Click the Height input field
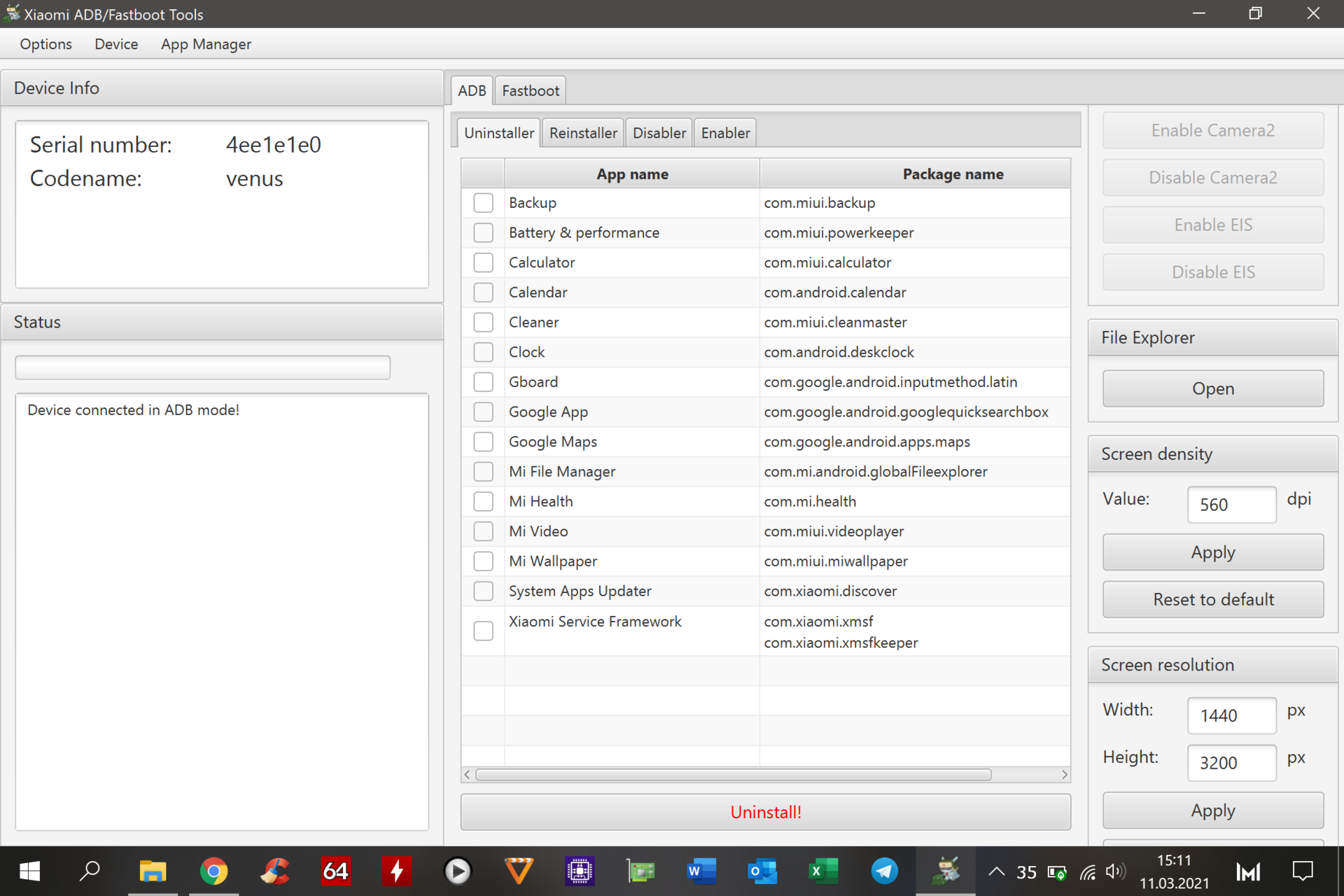This screenshot has height=896, width=1344. tap(1231, 763)
